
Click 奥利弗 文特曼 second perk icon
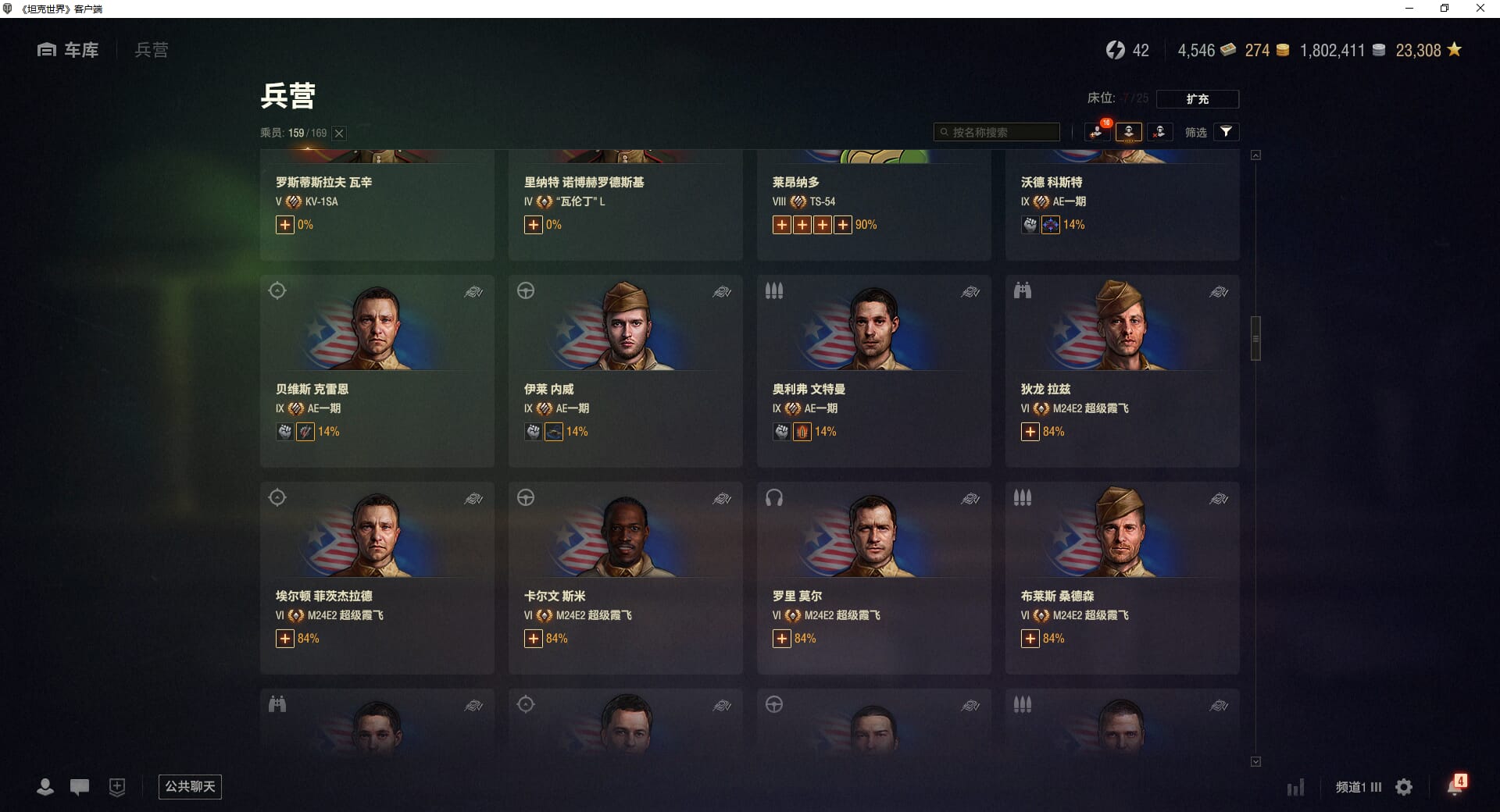point(802,431)
